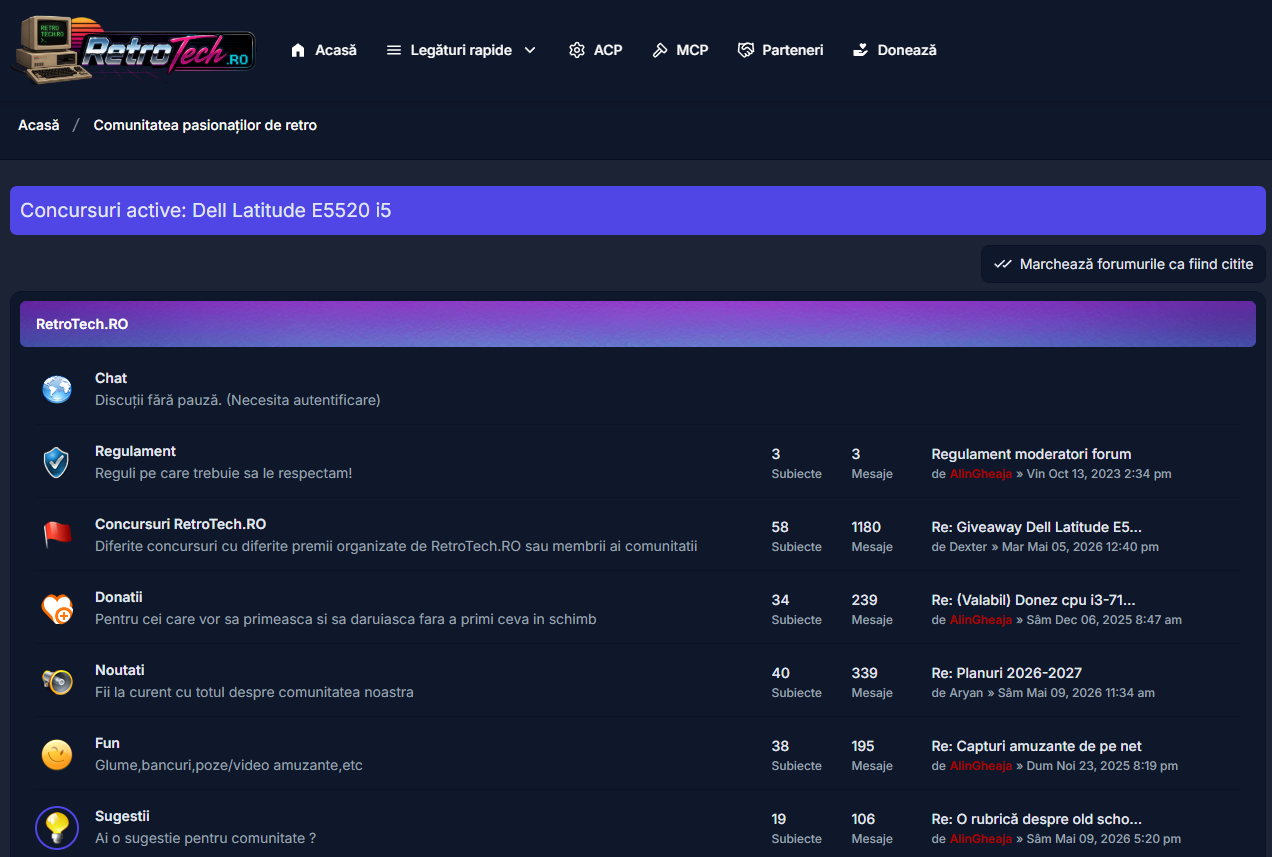Click AlinGheaja author in Regulament row
Viewport: 1272px width, 857px height.
coord(981,474)
